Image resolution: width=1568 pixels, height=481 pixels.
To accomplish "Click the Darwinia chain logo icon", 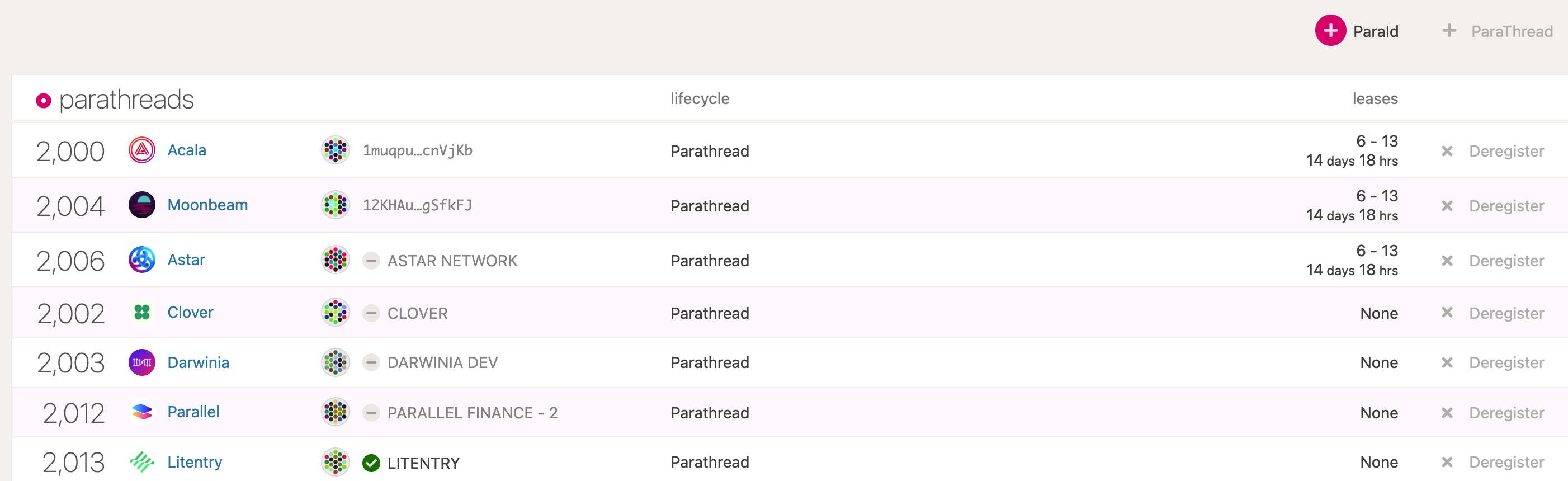I will point(142,363).
